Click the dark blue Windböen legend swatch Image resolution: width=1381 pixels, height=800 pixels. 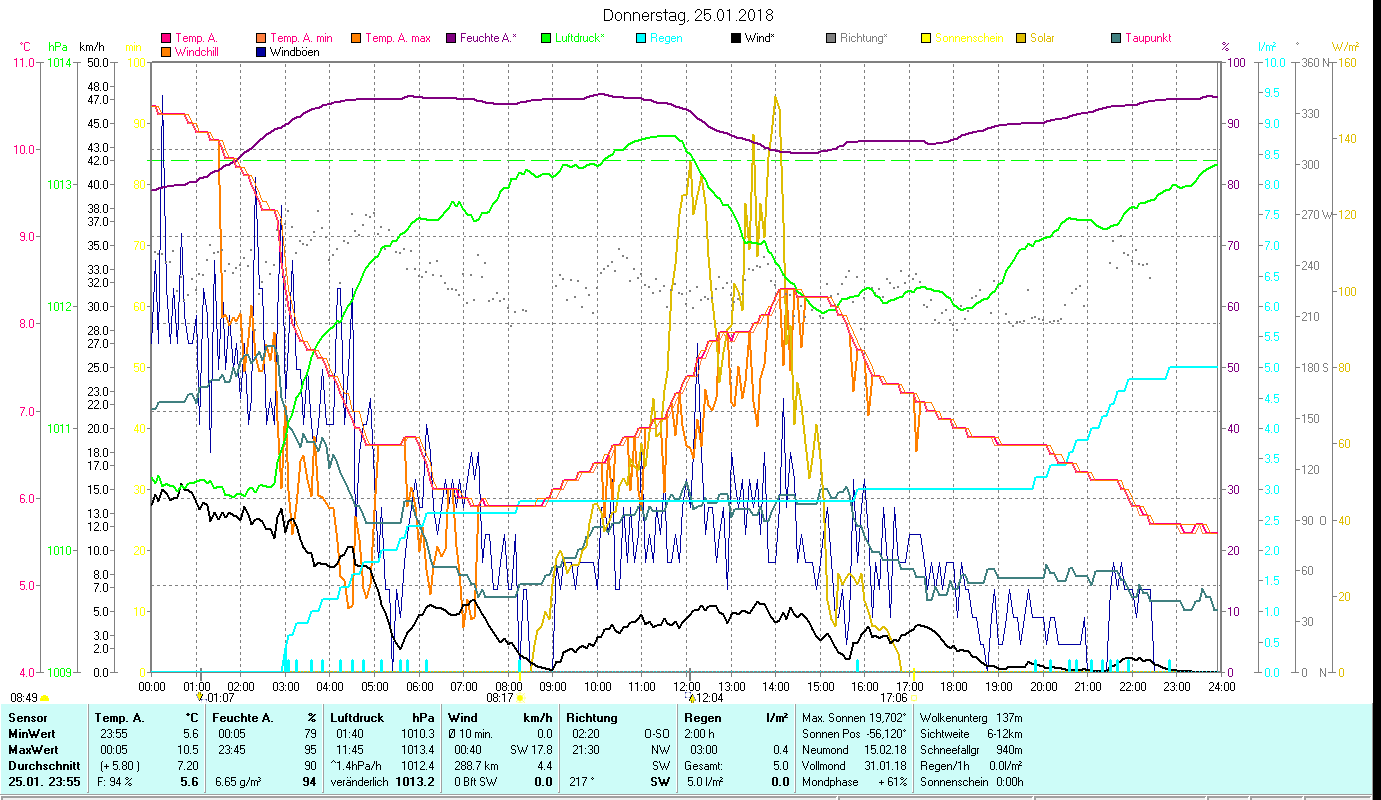click(262, 52)
